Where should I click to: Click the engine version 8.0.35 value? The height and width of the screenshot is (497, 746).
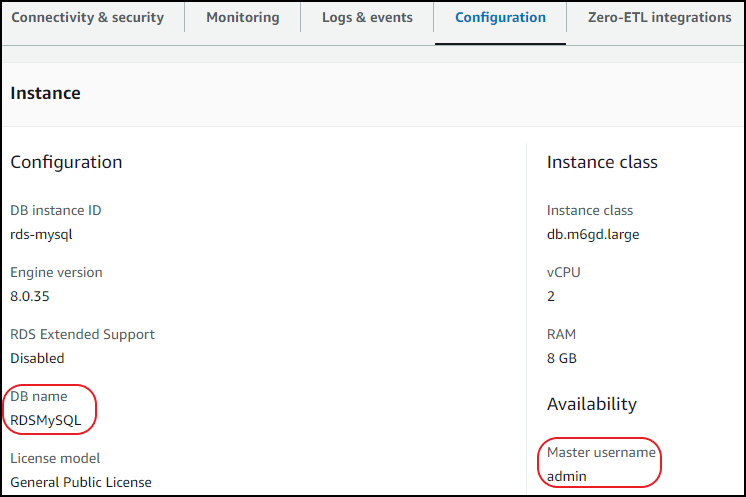click(x=30, y=296)
